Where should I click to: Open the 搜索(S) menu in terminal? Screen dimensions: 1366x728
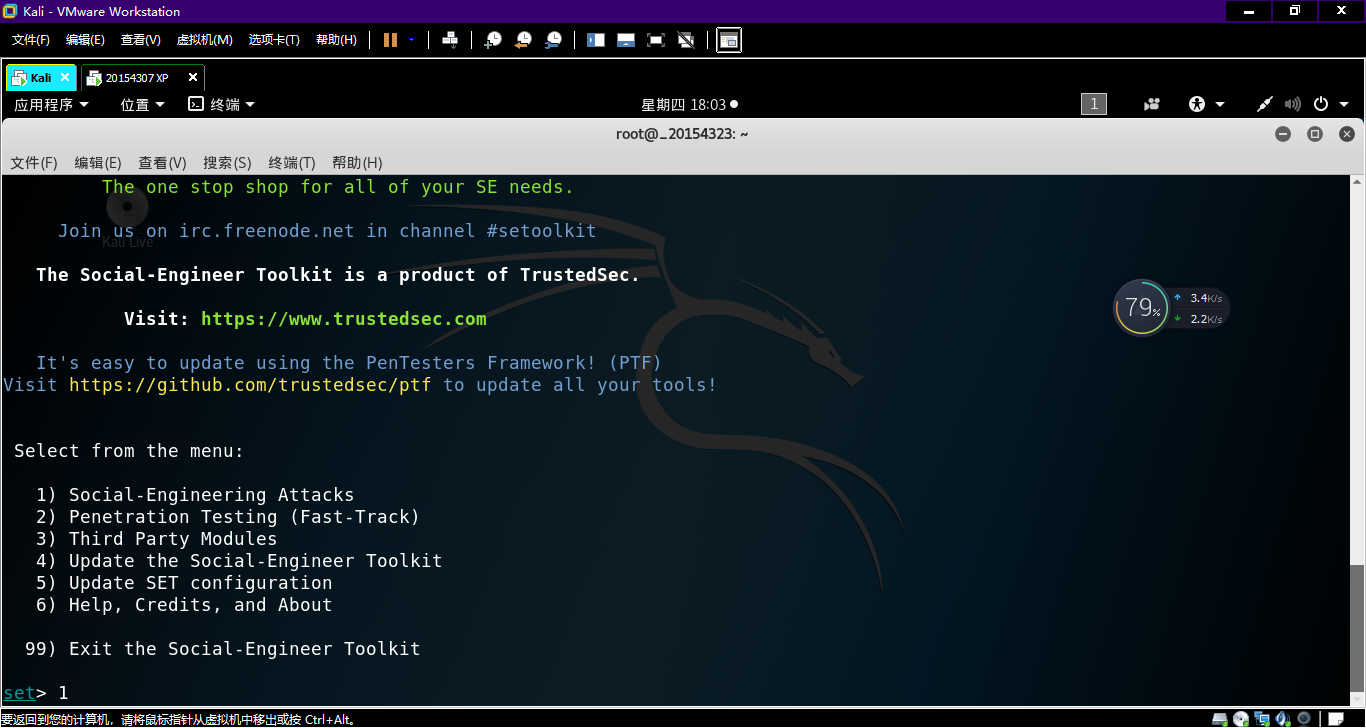tap(226, 163)
